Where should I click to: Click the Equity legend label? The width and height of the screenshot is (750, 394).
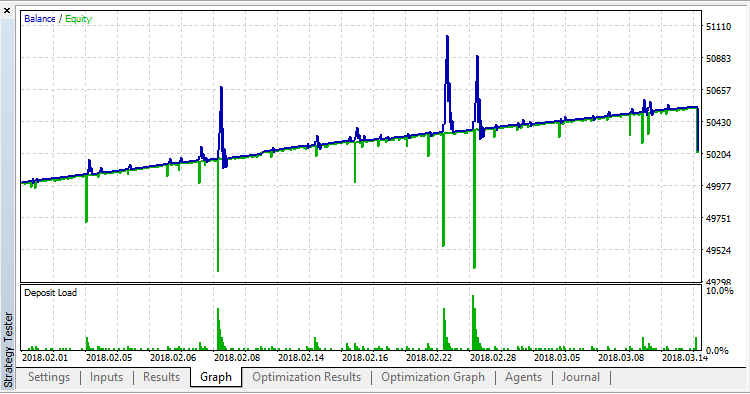78,19
